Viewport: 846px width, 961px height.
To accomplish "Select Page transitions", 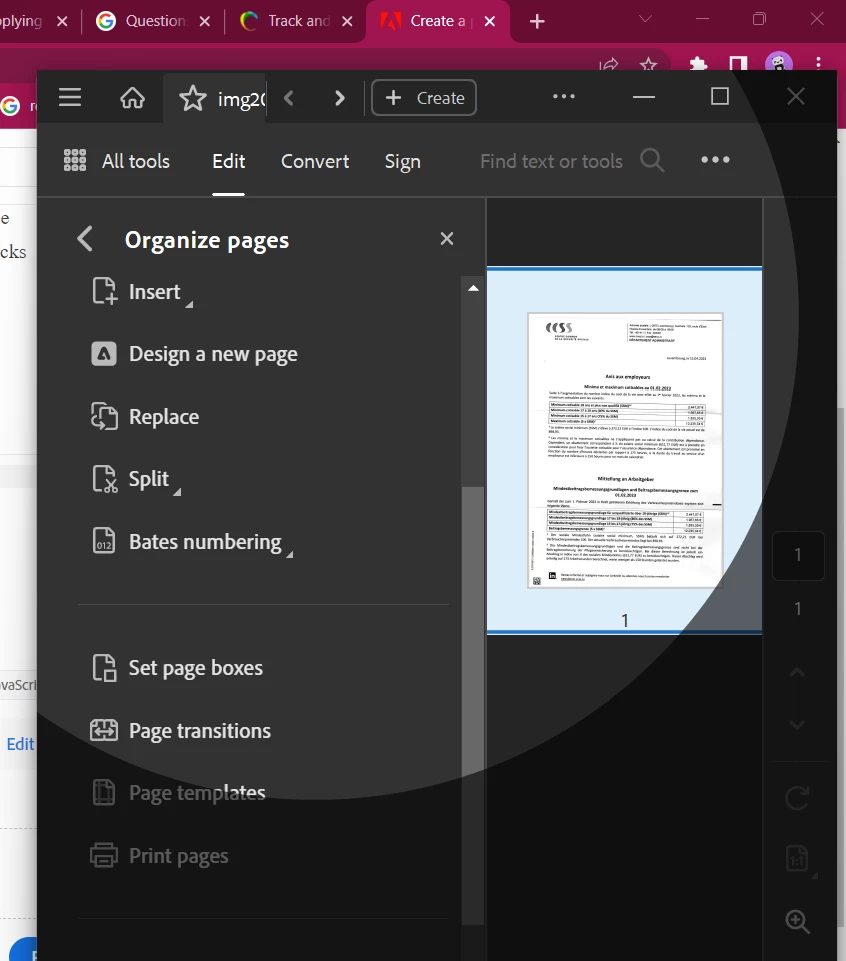I will (200, 731).
